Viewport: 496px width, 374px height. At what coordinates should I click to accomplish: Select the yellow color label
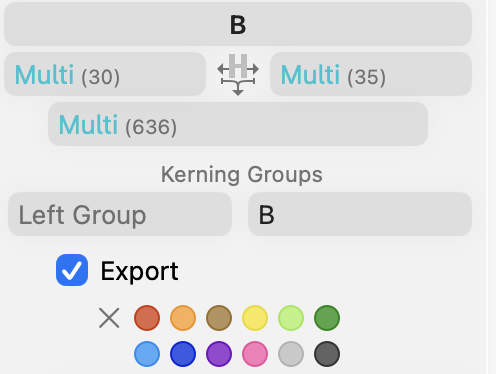click(255, 318)
